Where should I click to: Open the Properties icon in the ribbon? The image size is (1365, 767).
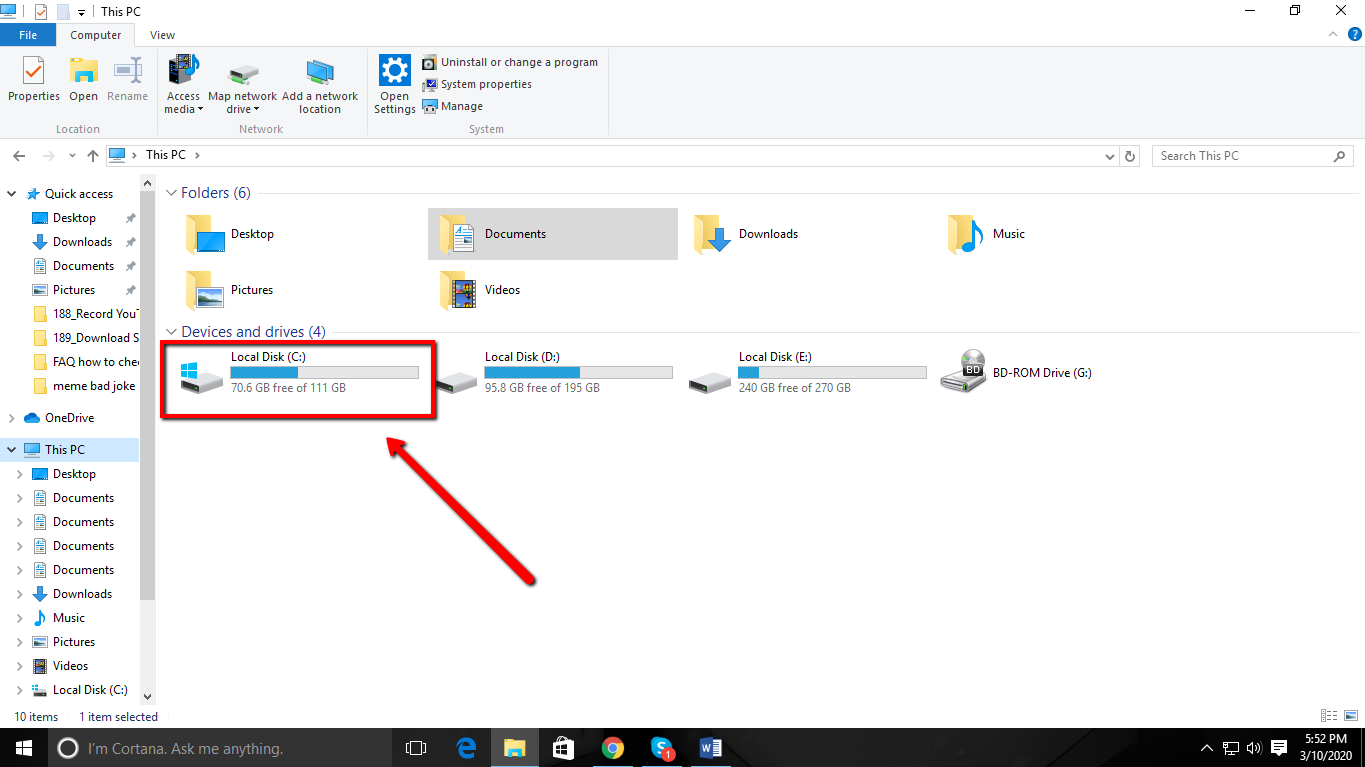pos(33,78)
